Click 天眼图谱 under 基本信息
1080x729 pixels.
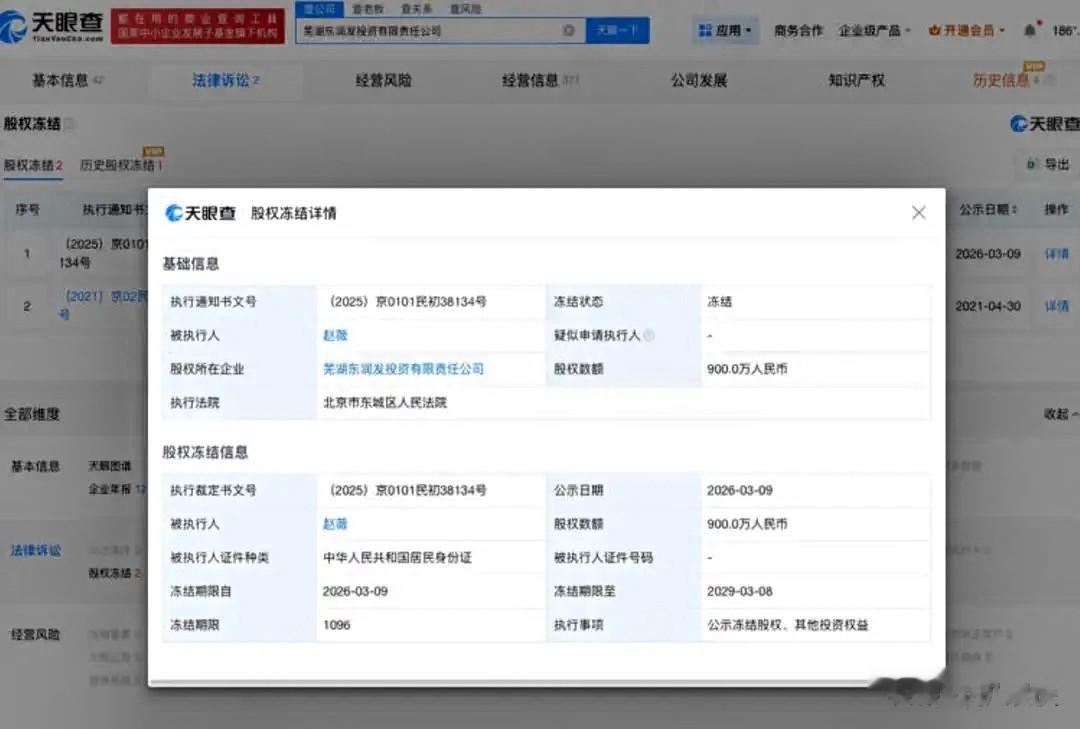coord(110,466)
